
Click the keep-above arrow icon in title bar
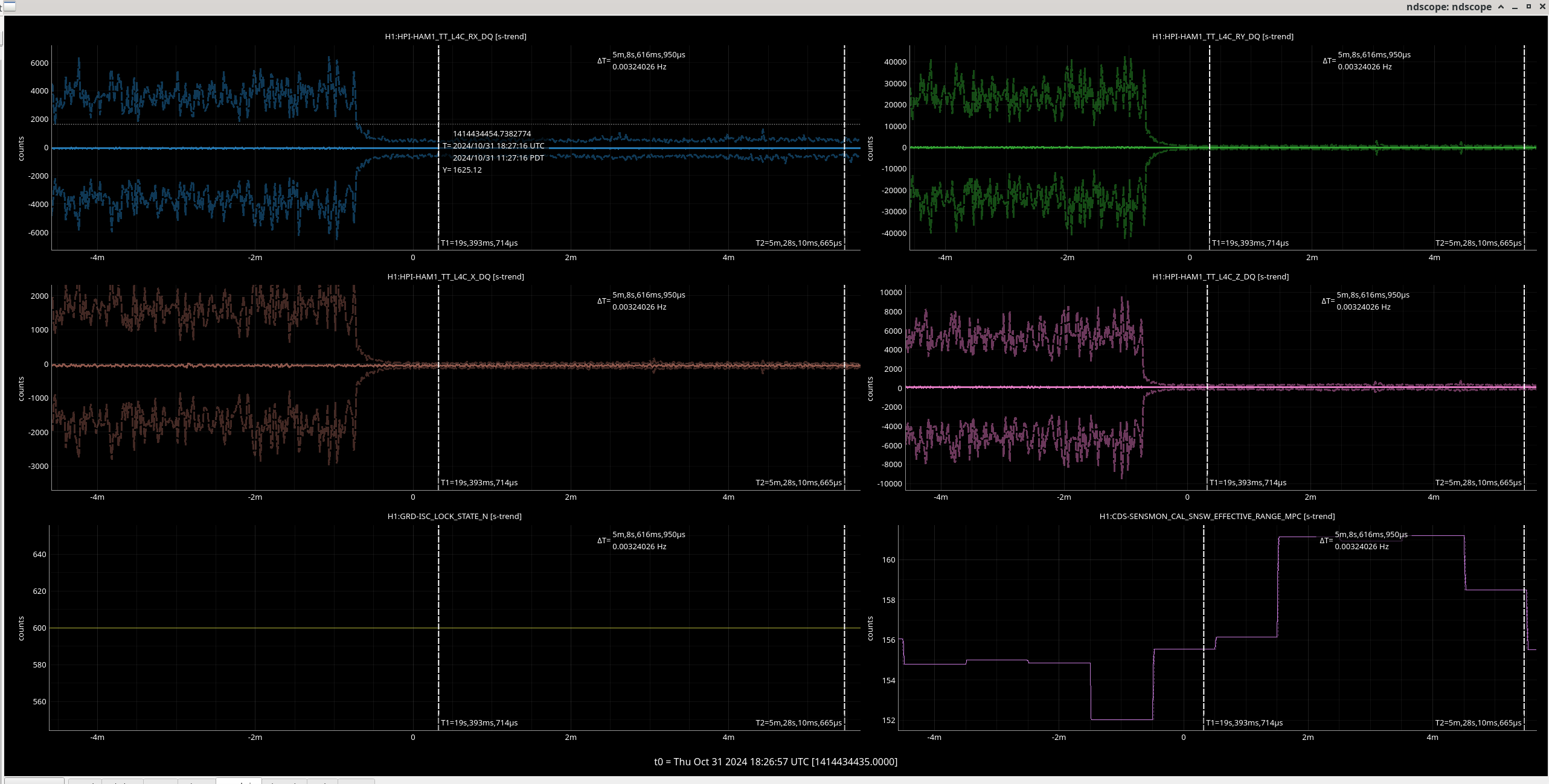(1501, 7)
